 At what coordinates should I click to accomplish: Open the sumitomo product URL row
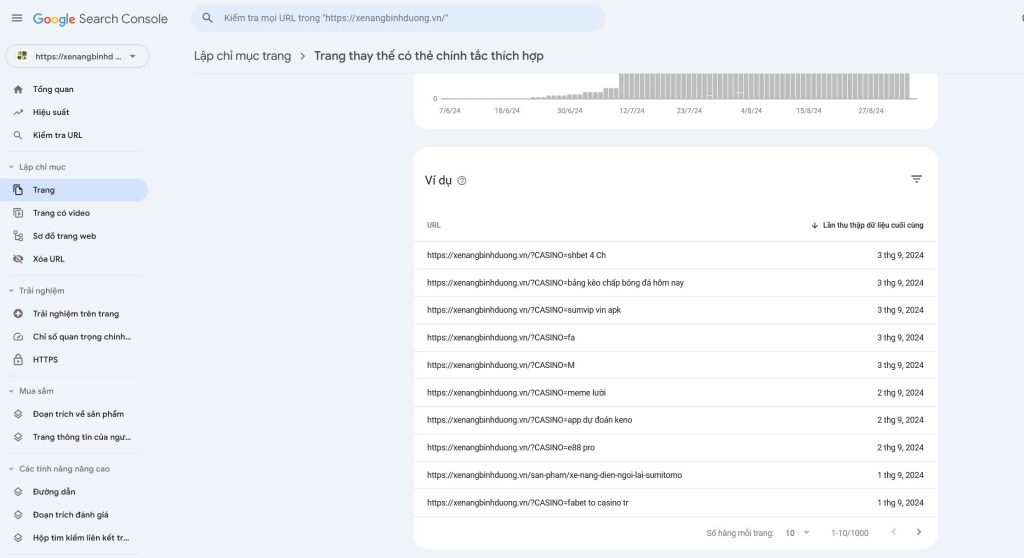click(554, 475)
